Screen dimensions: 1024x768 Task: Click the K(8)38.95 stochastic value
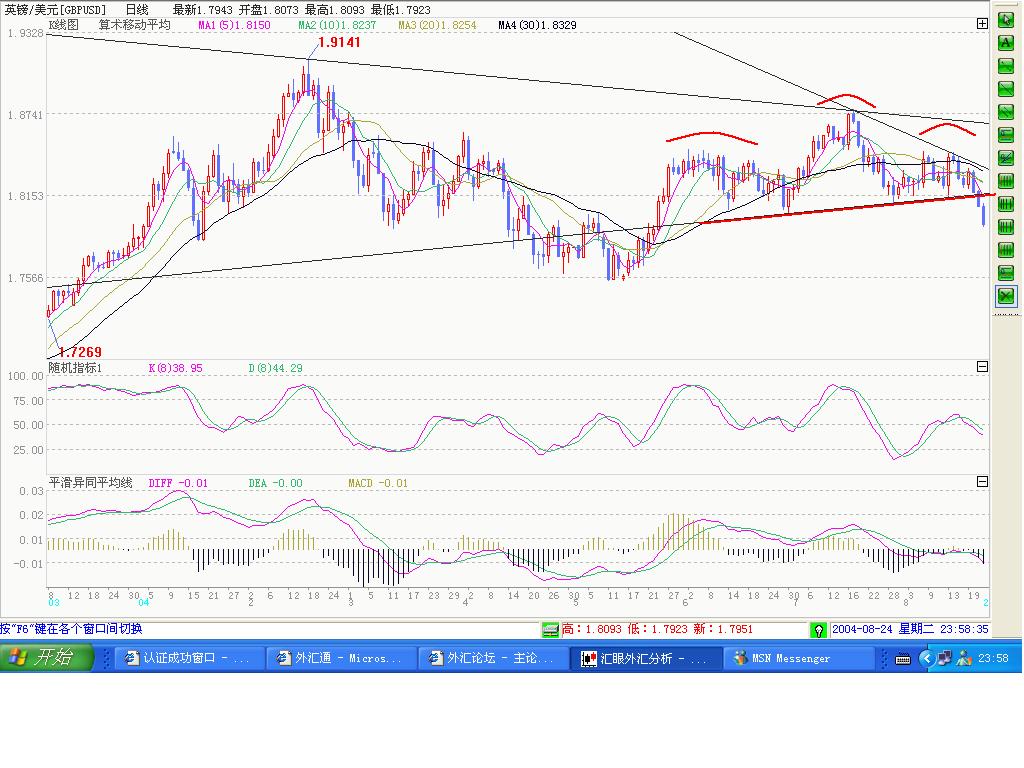(x=176, y=368)
